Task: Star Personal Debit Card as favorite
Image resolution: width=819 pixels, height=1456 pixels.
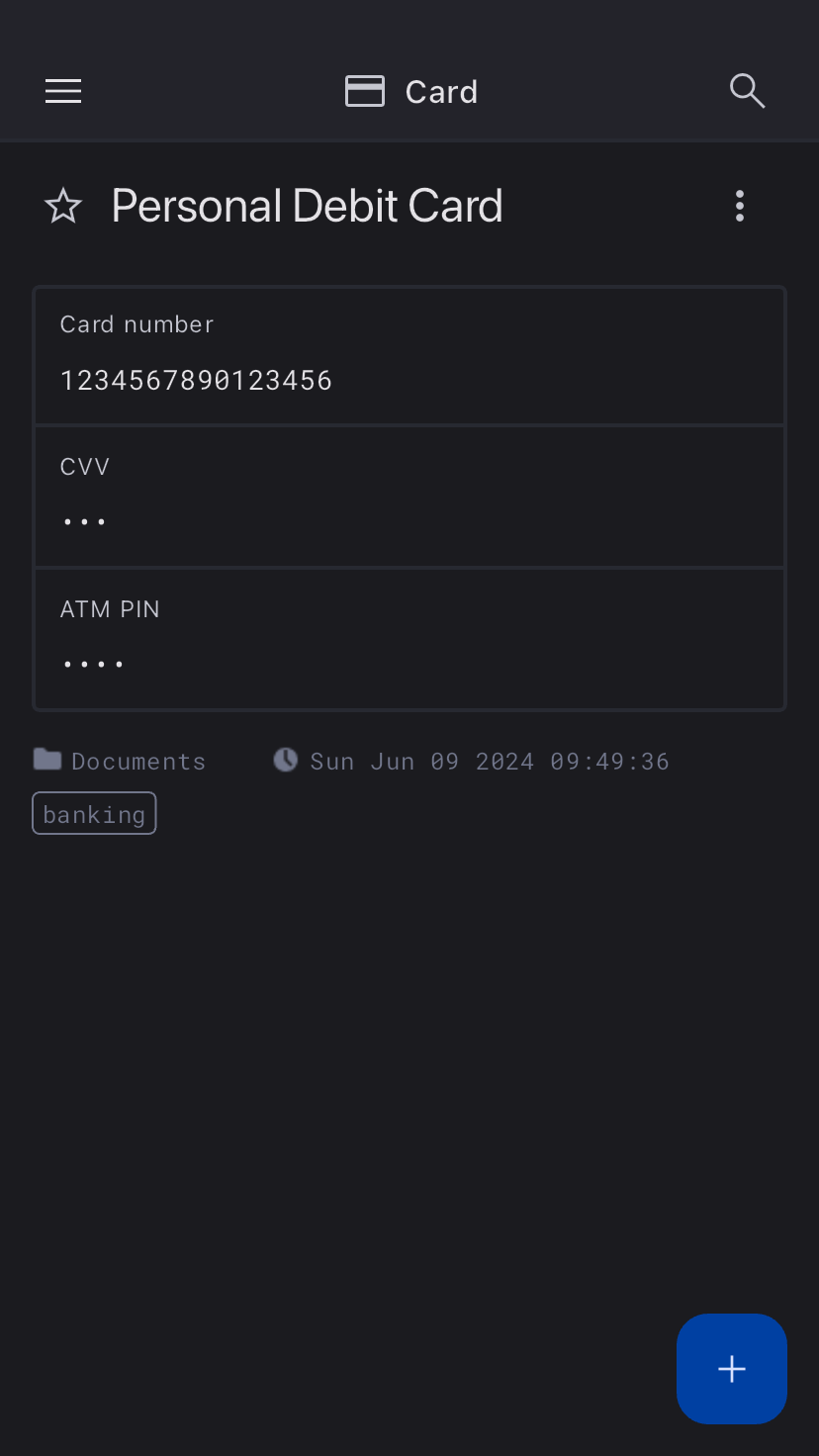Action: 63,207
